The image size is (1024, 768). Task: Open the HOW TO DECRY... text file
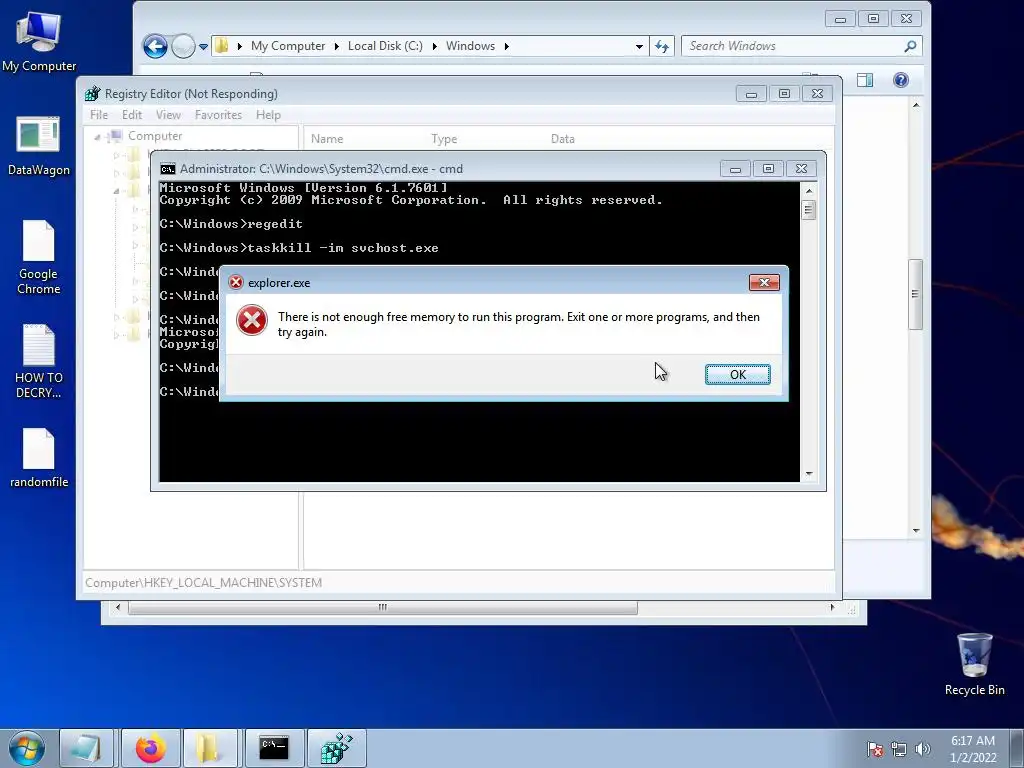39,361
